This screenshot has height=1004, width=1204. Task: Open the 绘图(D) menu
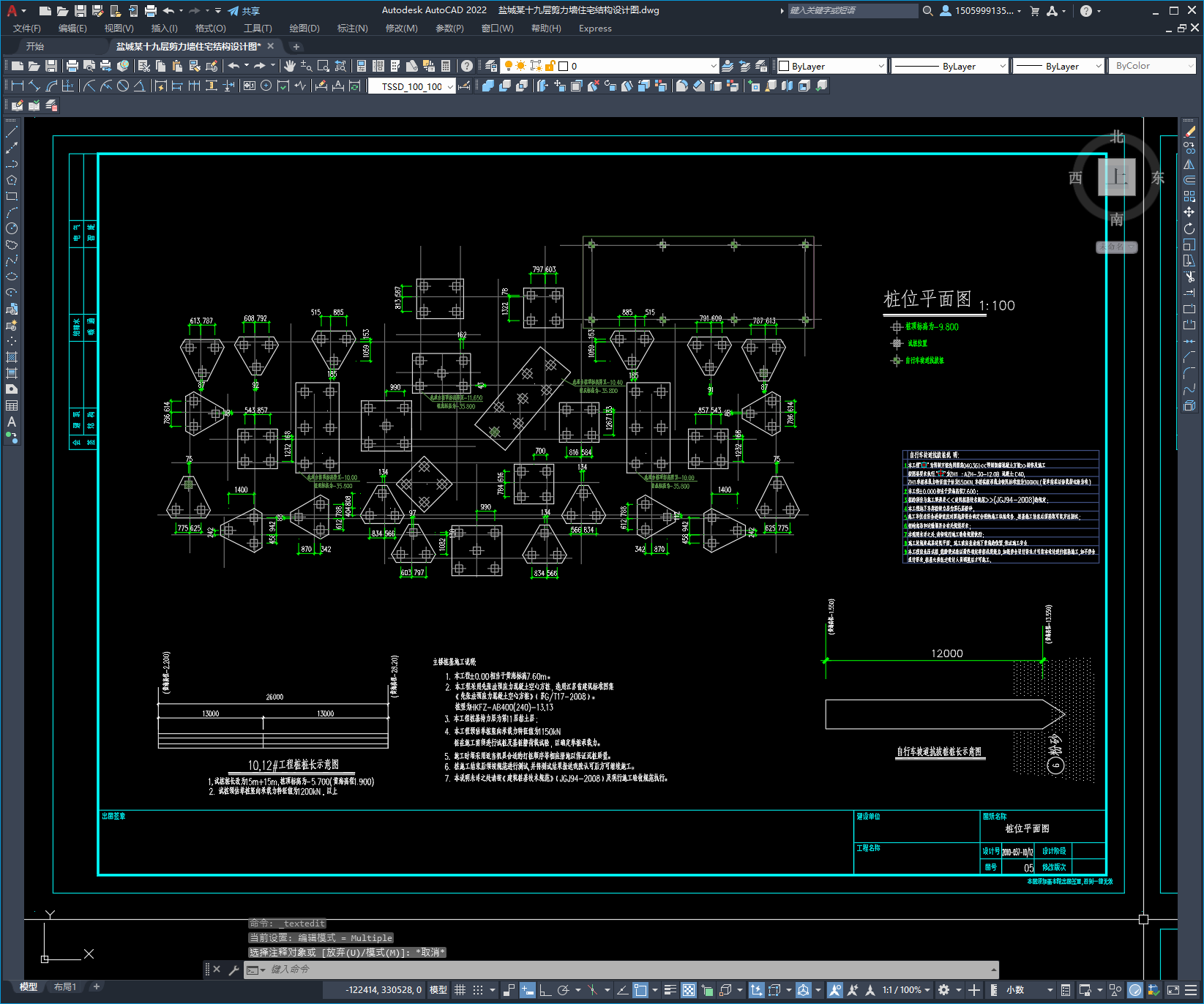point(304,29)
